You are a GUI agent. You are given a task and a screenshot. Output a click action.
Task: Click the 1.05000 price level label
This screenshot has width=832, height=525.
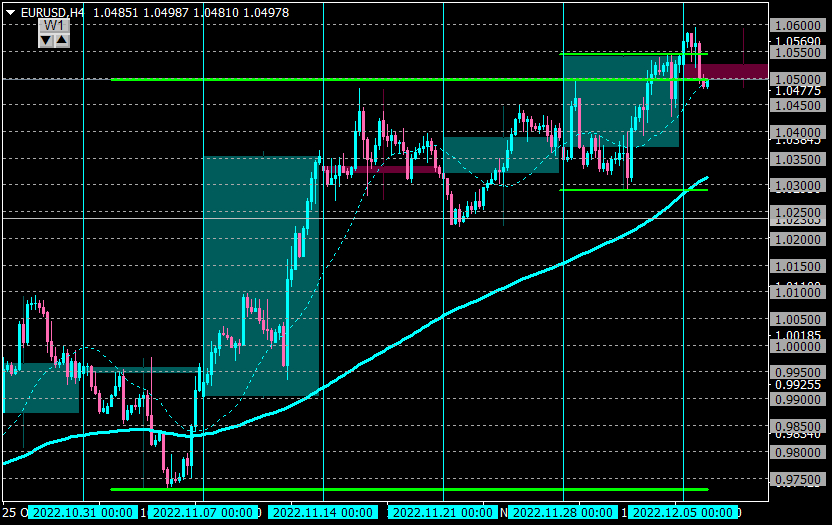coord(798,79)
